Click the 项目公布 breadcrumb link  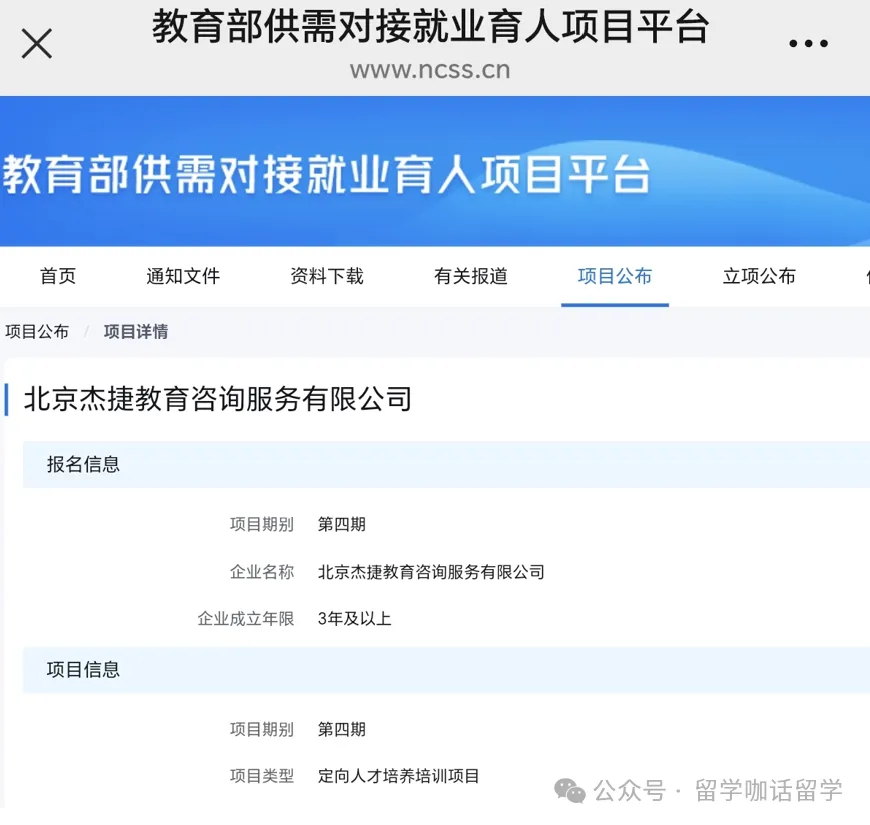[37, 332]
